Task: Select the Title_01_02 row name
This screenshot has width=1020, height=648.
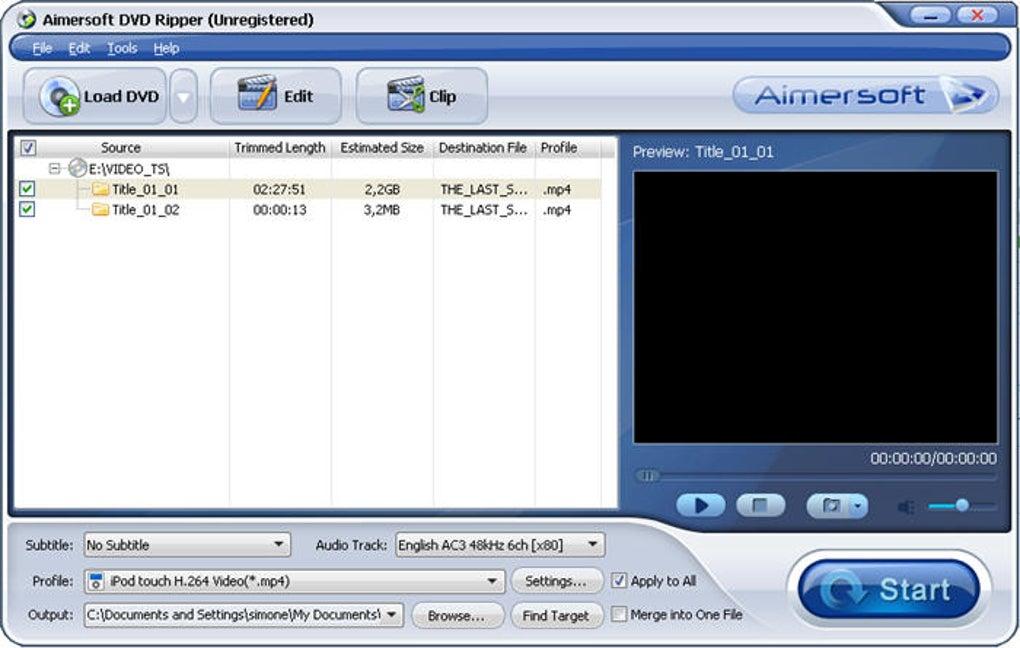Action: (x=145, y=209)
